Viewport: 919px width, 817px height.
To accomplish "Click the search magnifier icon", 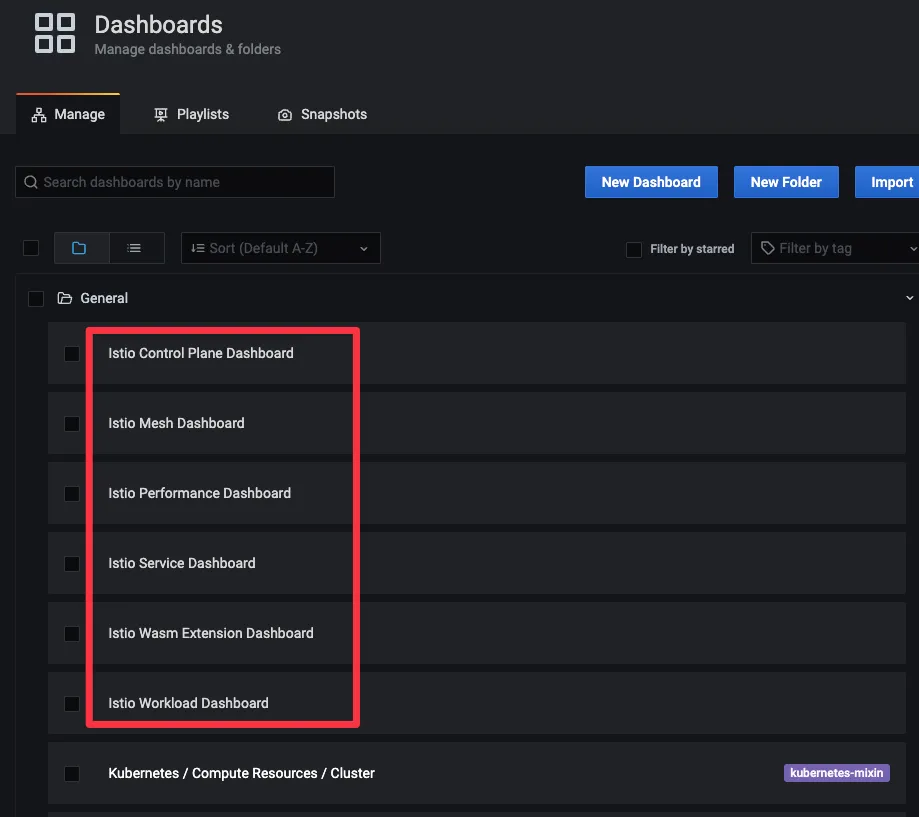I will tap(31, 182).
